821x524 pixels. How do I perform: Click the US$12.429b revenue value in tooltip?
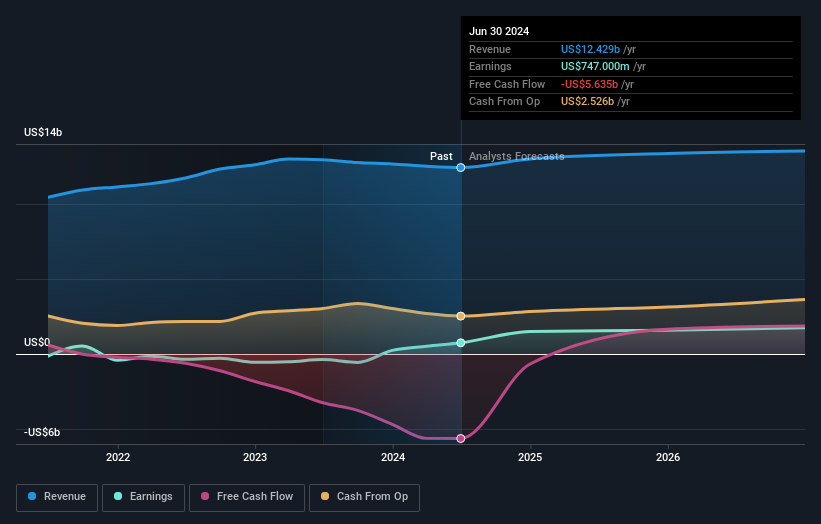[x=590, y=49]
